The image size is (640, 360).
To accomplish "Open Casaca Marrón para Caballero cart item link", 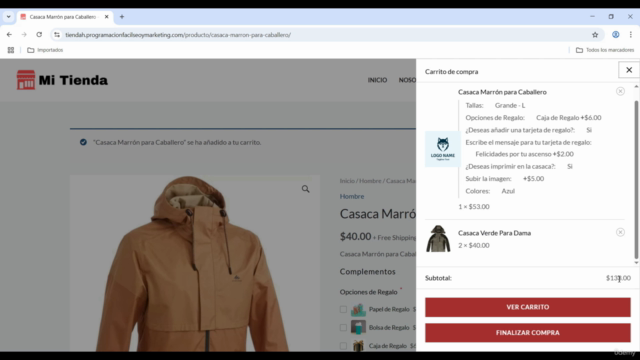I will pos(502,92).
